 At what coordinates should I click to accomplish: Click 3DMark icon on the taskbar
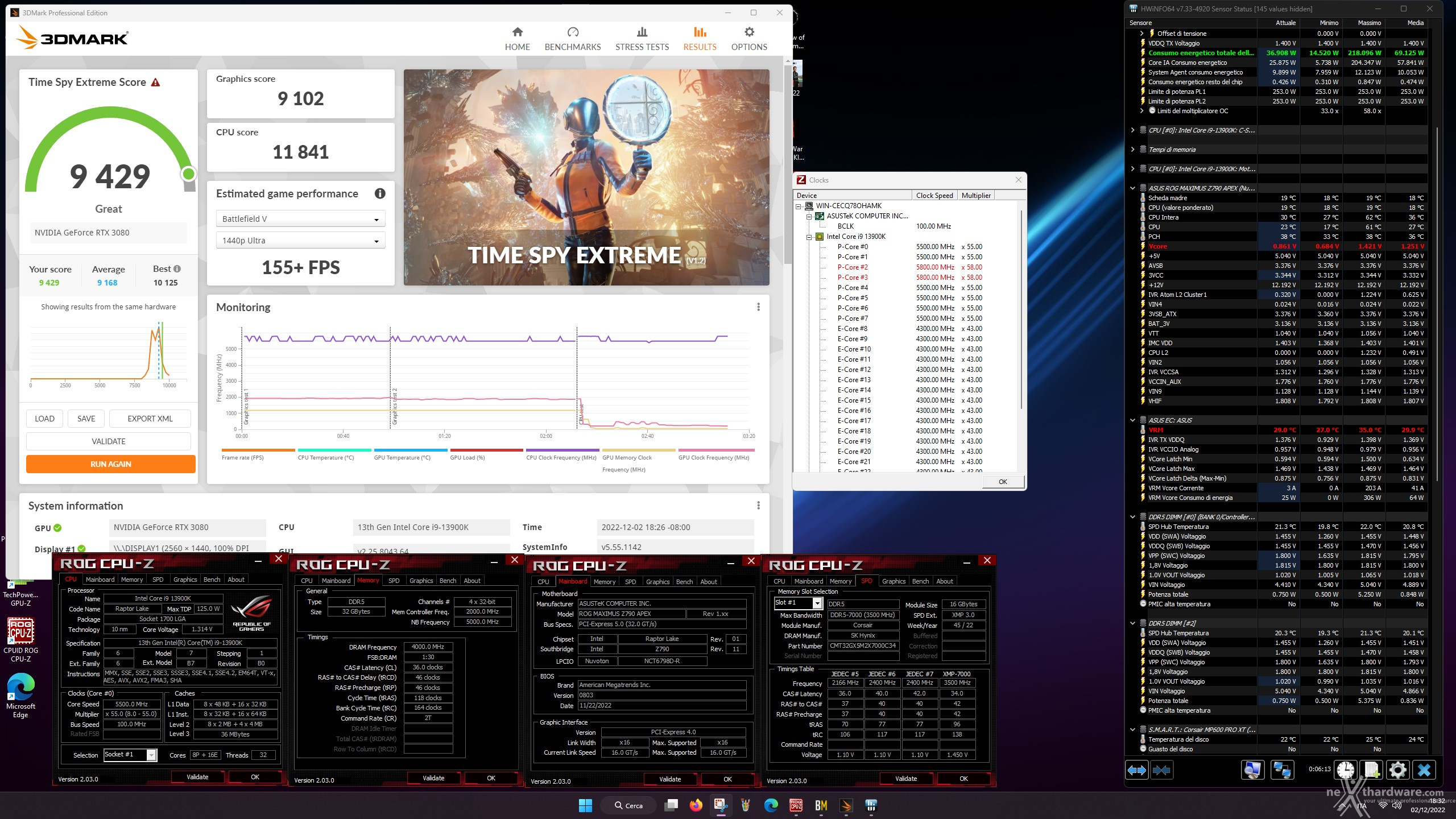pyautogui.click(x=846, y=805)
